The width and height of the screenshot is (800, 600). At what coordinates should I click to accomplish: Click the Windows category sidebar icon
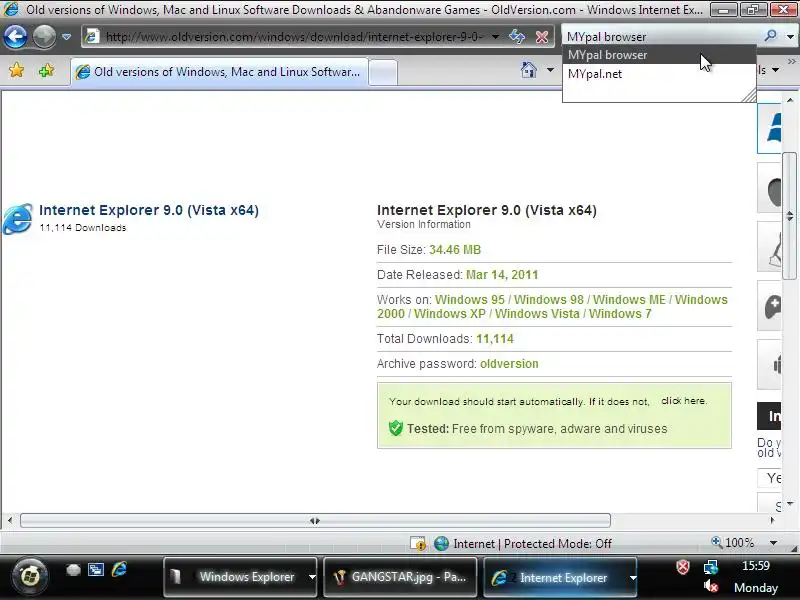[x=771, y=128]
